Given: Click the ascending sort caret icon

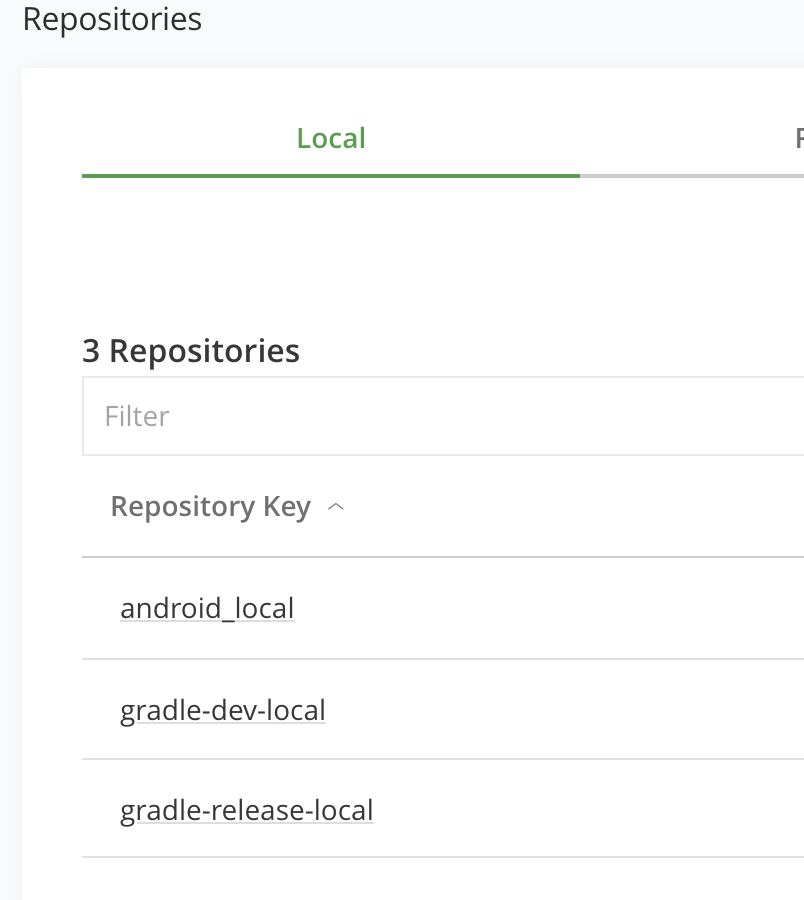Looking at the screenshot, I should [x=337, y=508].
